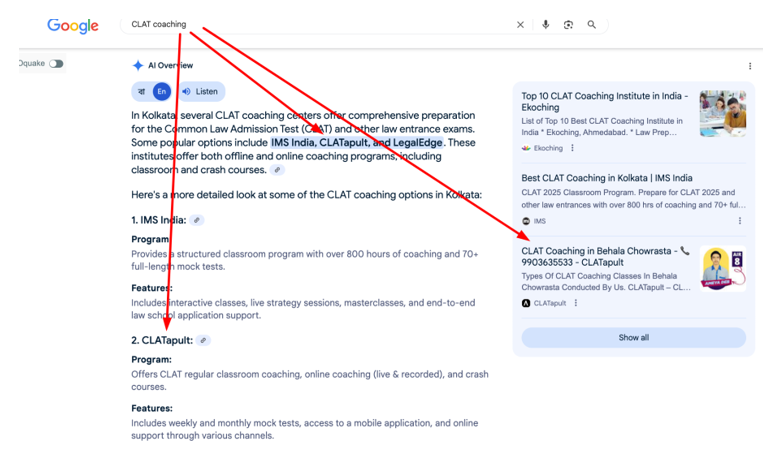Click Show all sources button

633,338
